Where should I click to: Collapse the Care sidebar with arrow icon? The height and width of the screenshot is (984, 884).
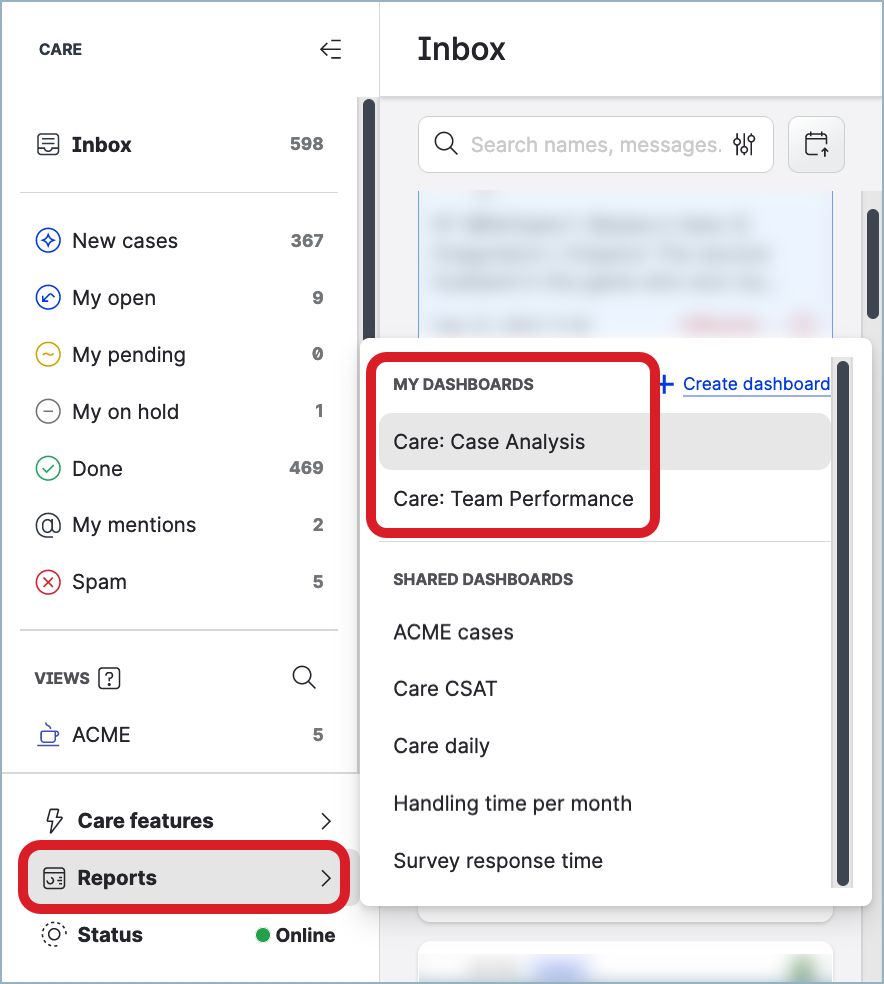[x=330, y=49]
